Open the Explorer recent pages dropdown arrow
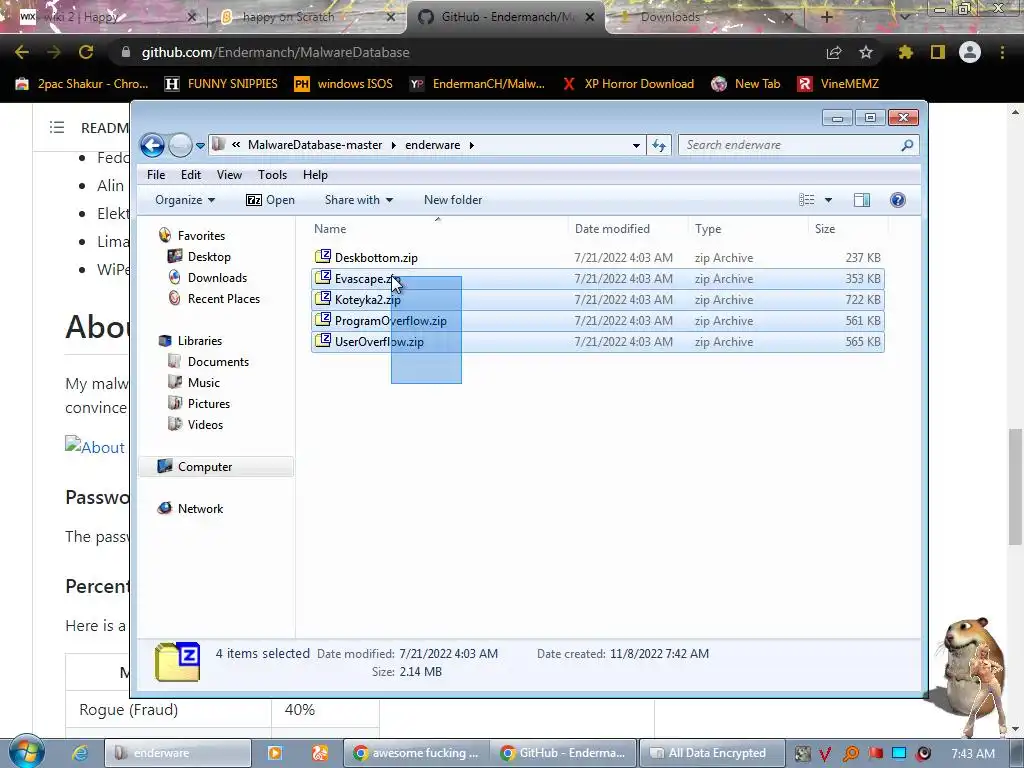This screenshot has width=1024, height=768. pos(200,146)
